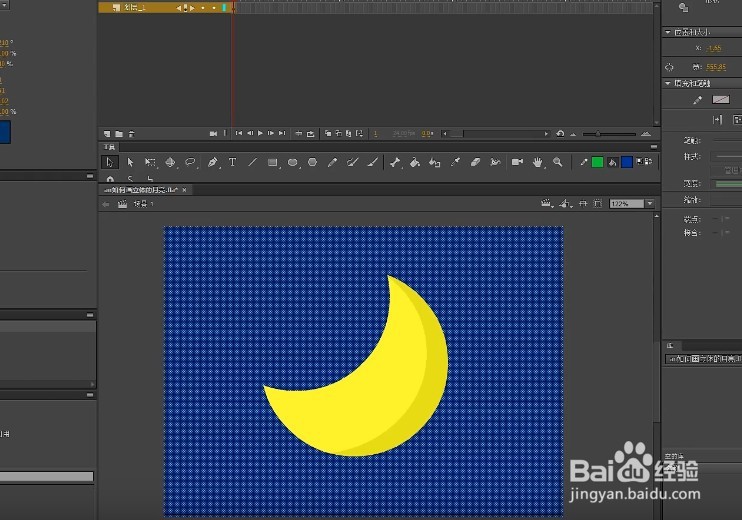The image size is (742, 520).
Task: Delete the selected timeline layer
Action: tap(132, 134)
